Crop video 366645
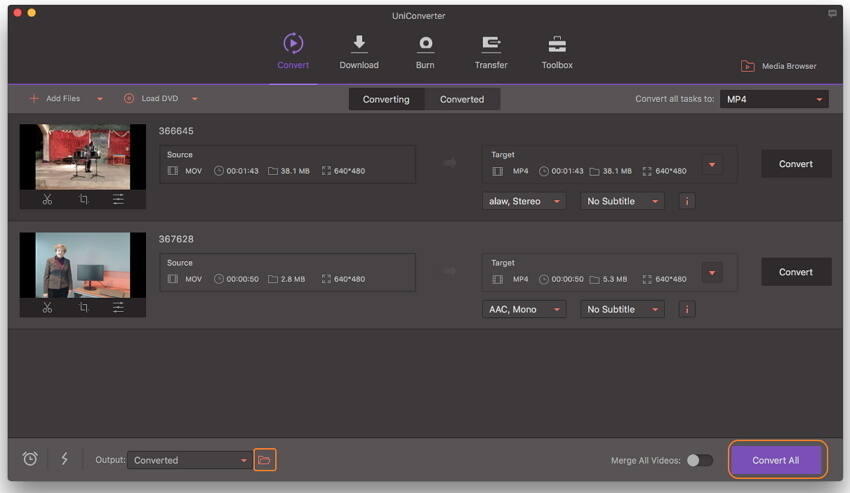 point(83,200)
